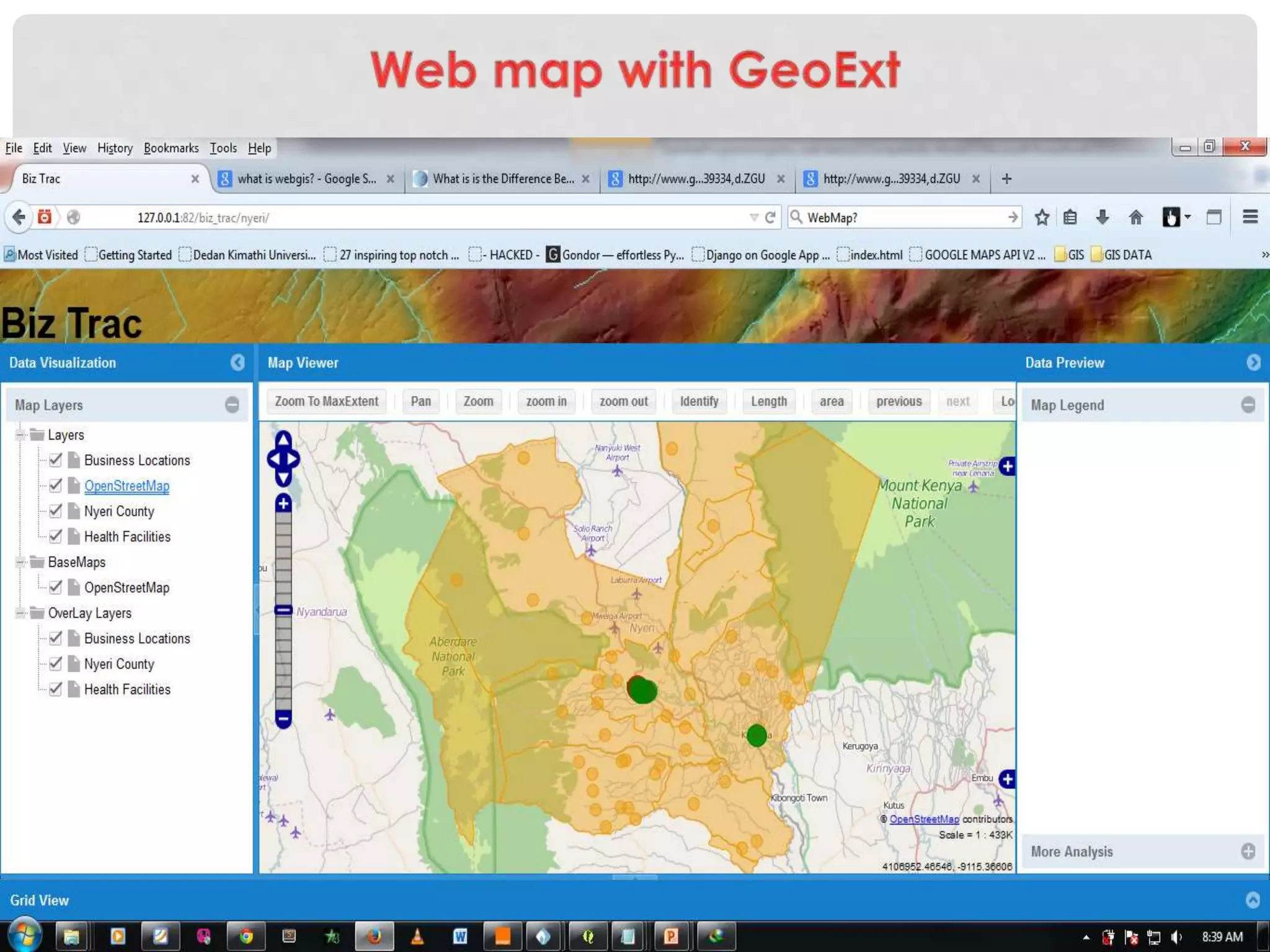Click pan north arrow on map
The width and height of the screenshot is (1270, 952).
click(283, 439)
